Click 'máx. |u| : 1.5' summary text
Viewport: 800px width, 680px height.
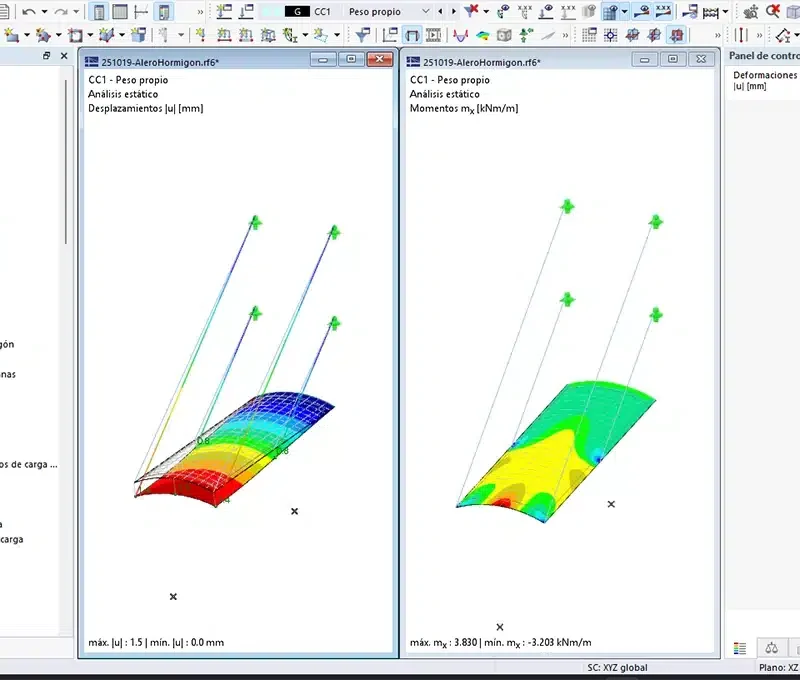click(x=115, y=642)
